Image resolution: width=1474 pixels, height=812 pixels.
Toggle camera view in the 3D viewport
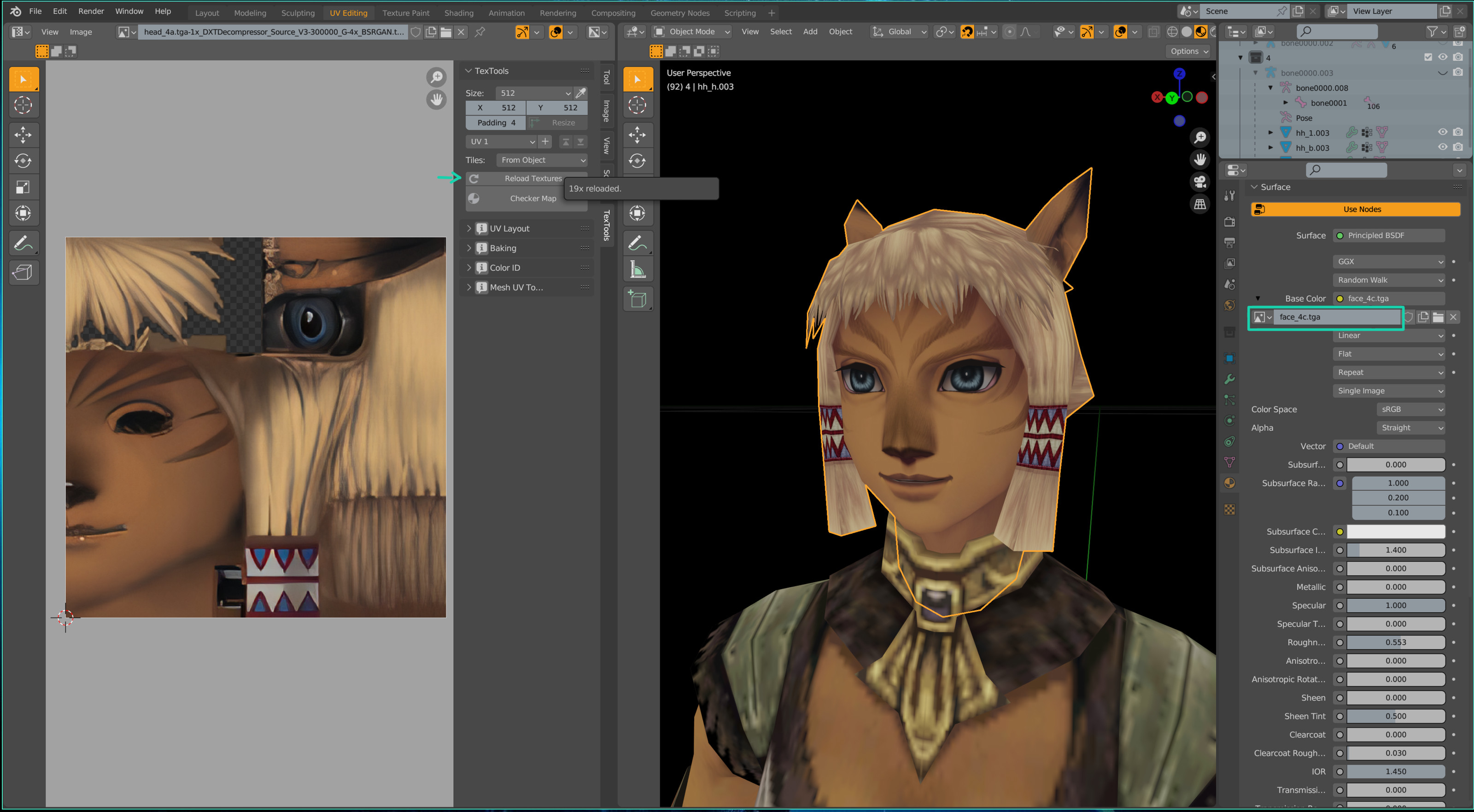click(x=1199, y=182)
